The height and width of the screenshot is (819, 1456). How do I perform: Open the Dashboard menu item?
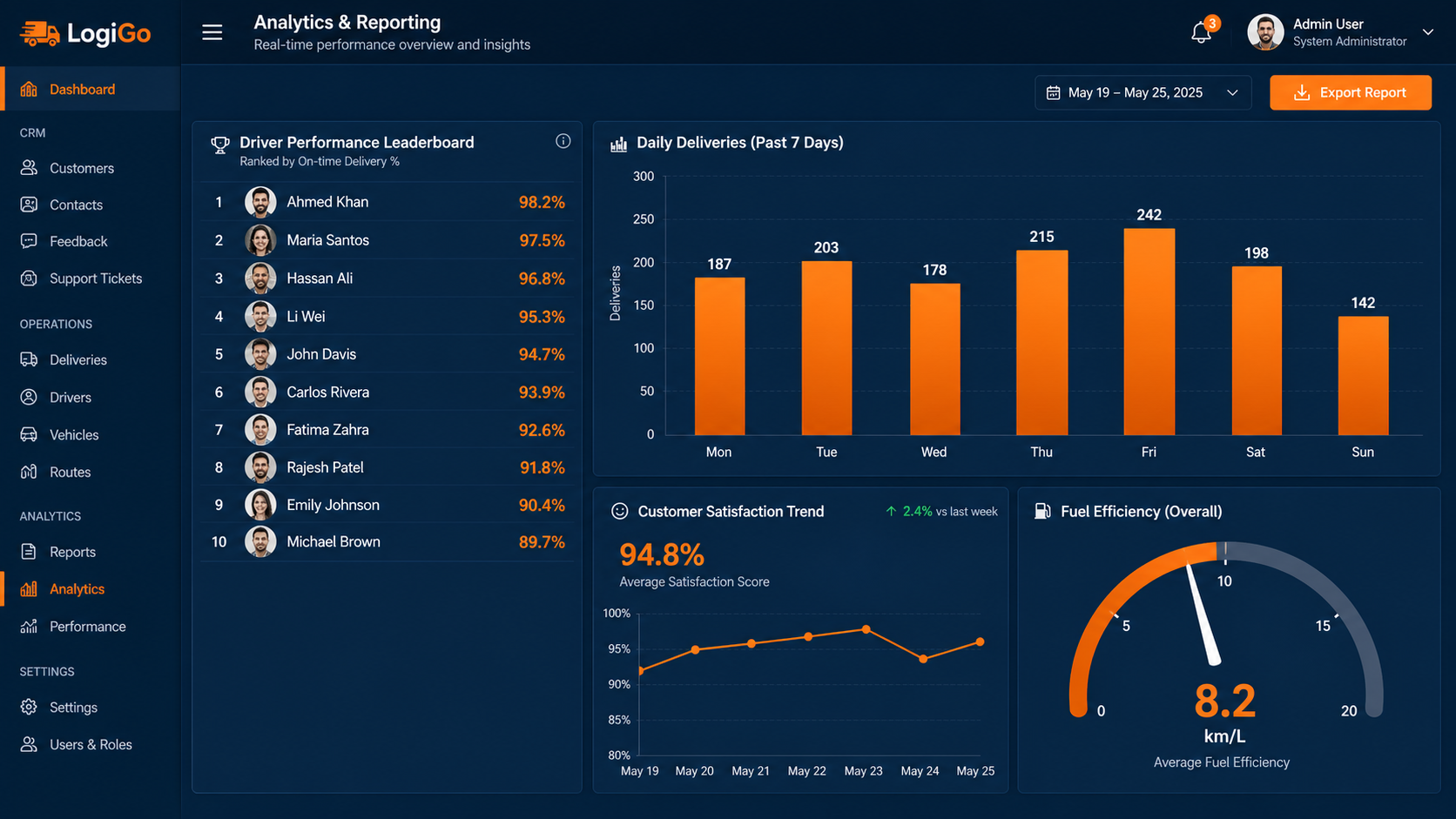[x=91, y=89]
